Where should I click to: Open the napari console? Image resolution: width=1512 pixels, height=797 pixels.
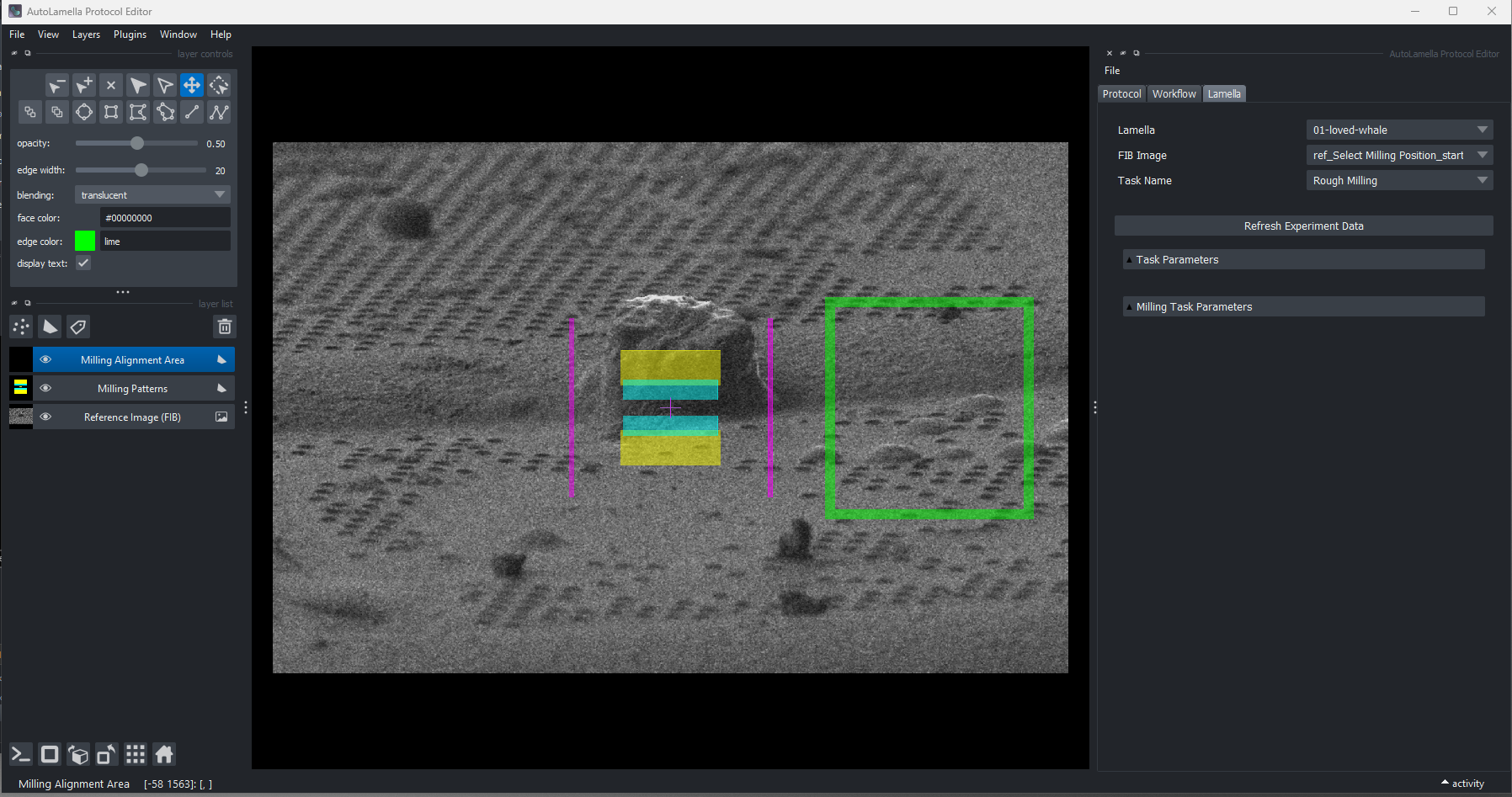point(21,754)
